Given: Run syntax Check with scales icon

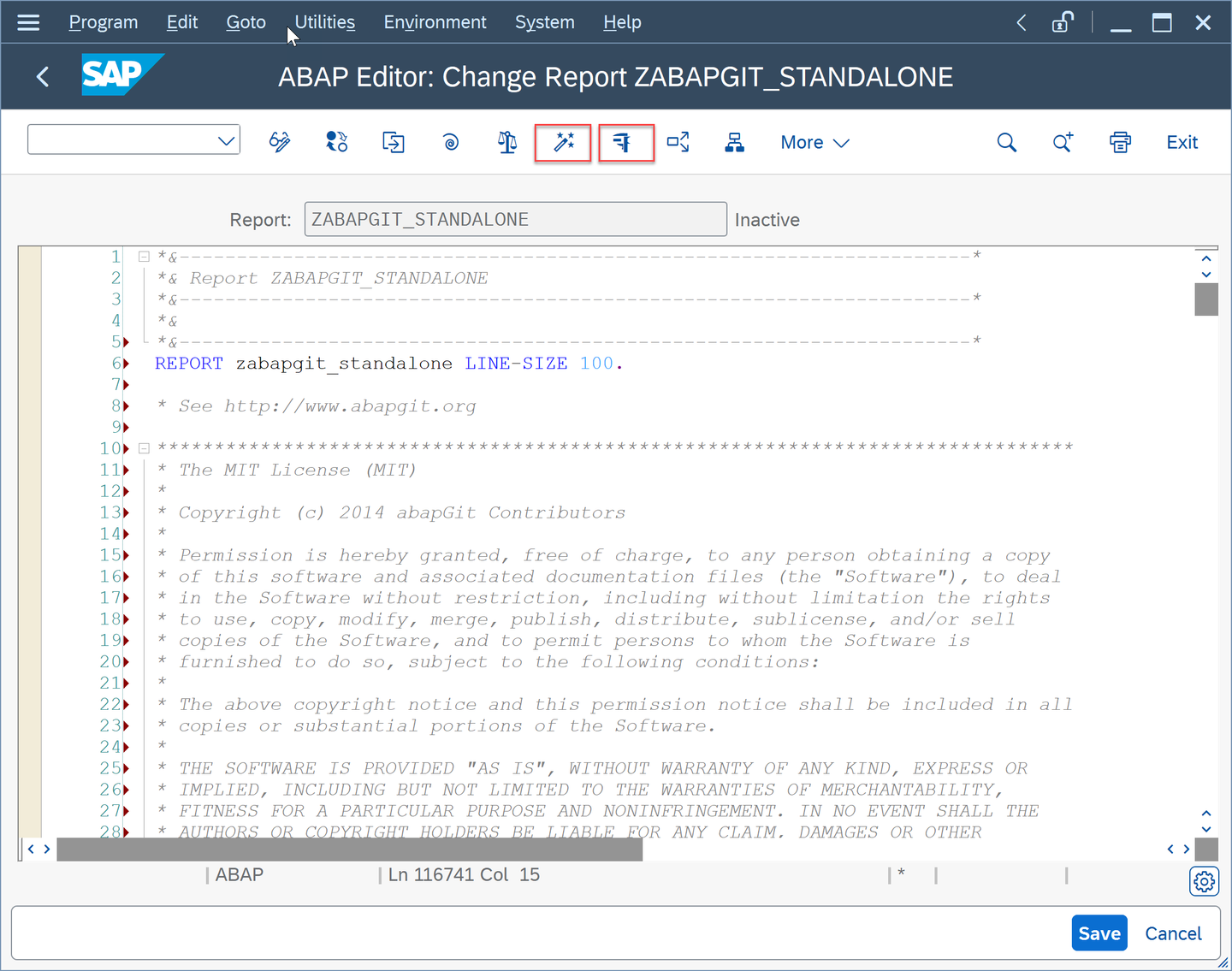Looking at the screenshot, I should [507, 142].
